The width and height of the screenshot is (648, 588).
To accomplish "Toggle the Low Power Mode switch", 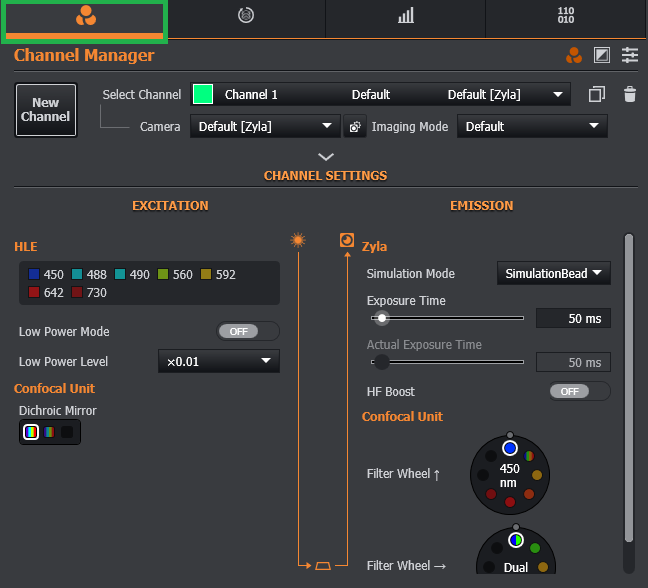I will pyautogui.click(x=247, y=331).
